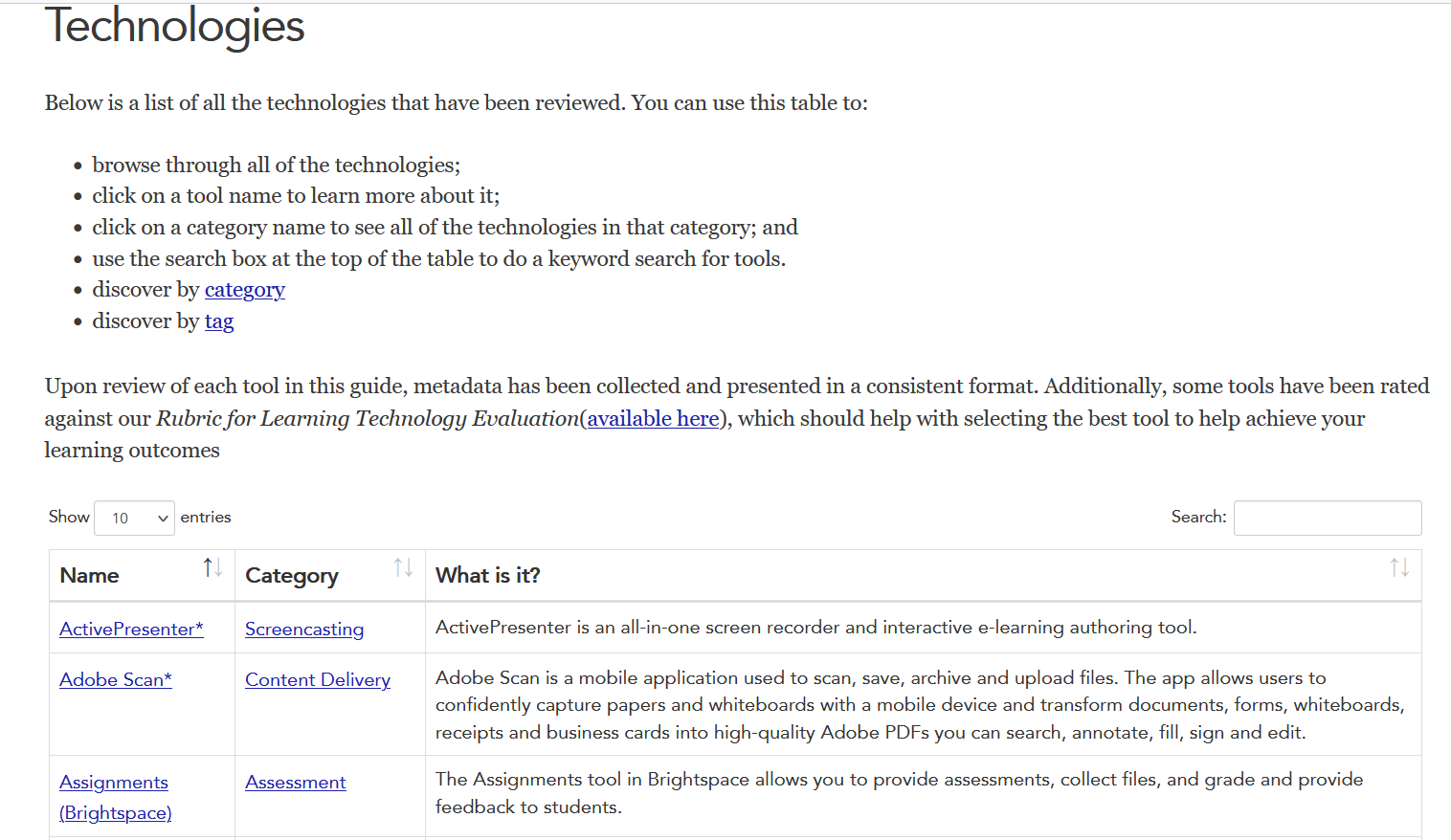
Task: Open the ActivePresenter tool page
Action: point(131,629)
